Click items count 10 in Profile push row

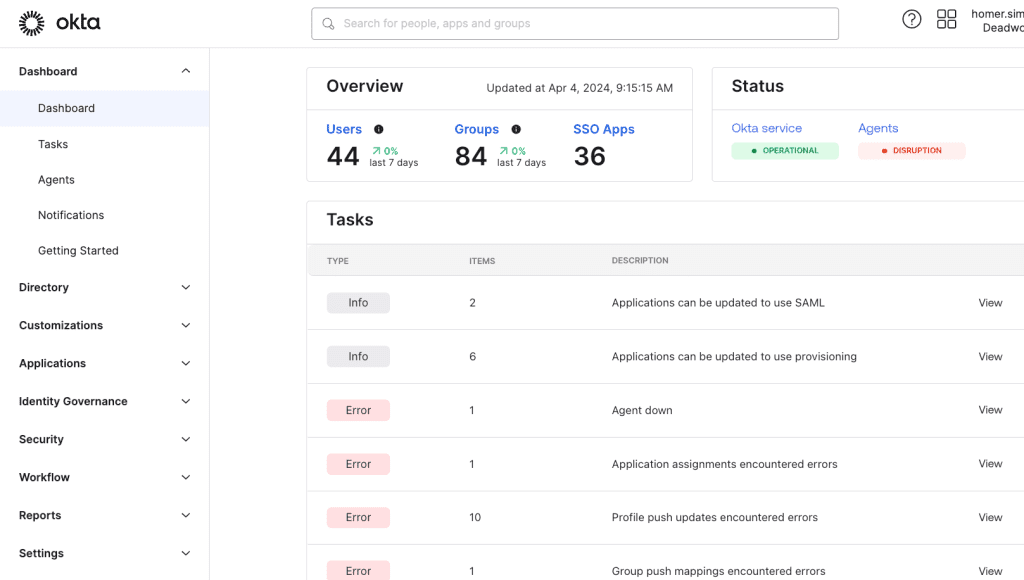[475, 517]
